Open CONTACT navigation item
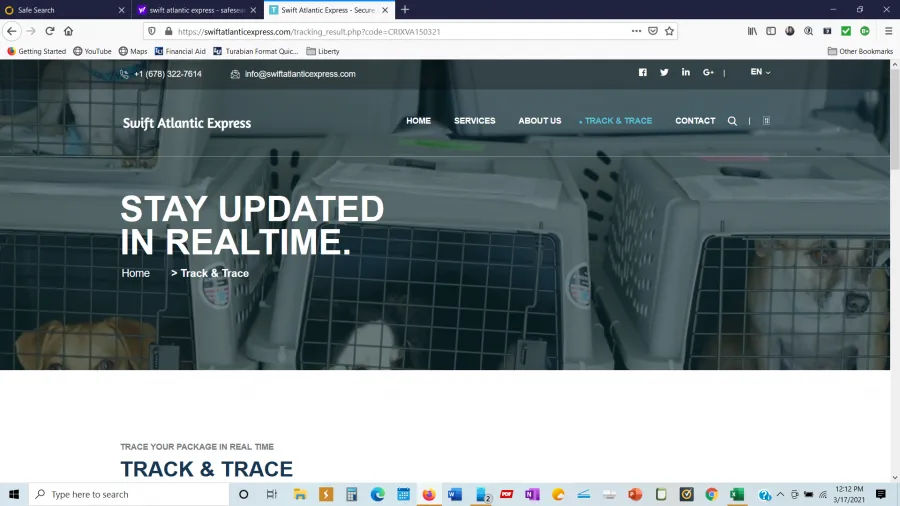The height and width of the screenshot is (506, 900). [x=695, y=120]
